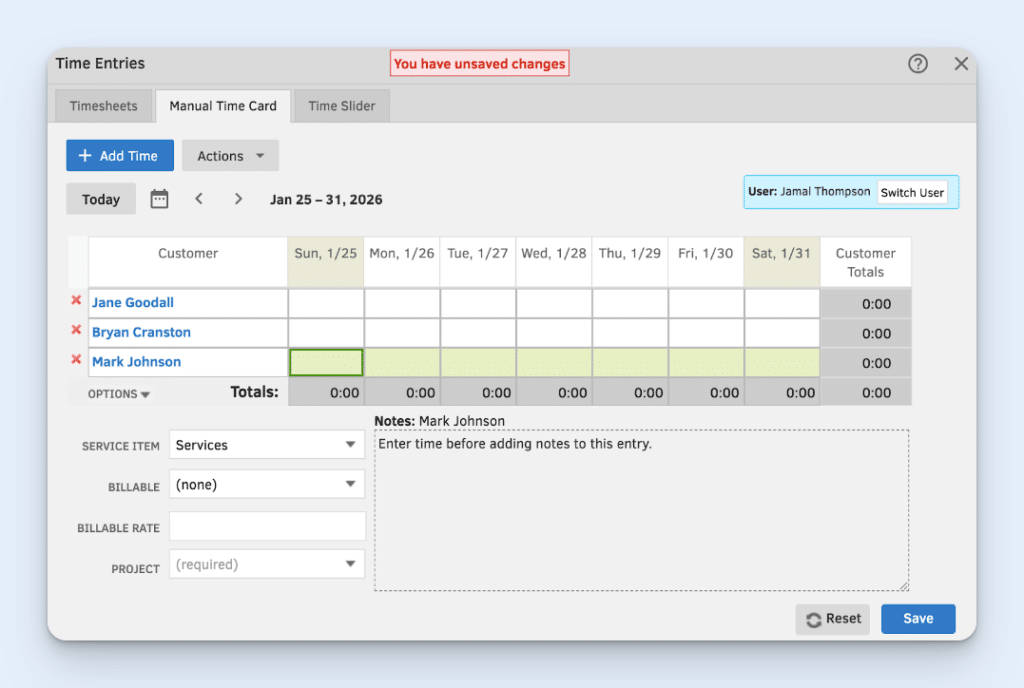Click the plus icon on Add Time

coord(87,155)
